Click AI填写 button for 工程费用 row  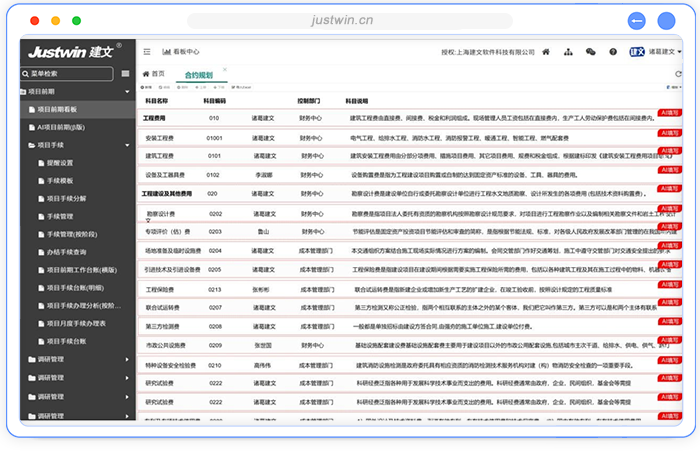pyautogui.click(x=670, y=113)
